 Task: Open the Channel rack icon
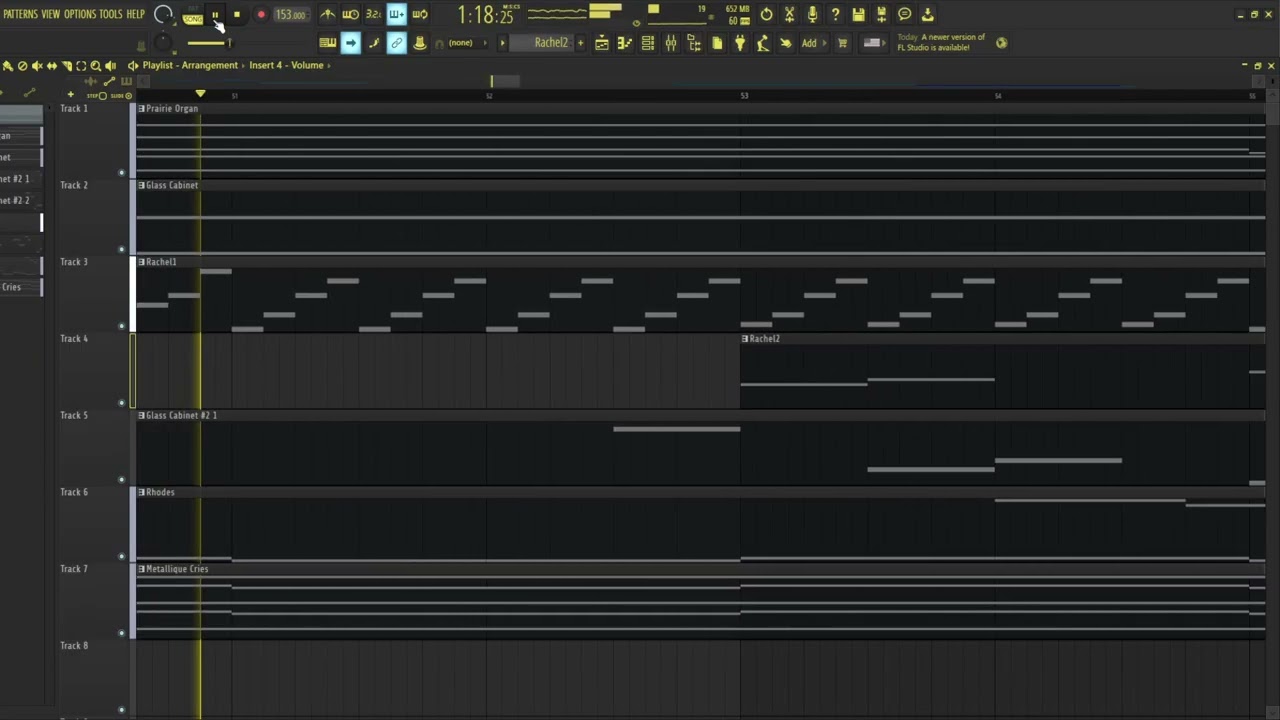point(648,43)
